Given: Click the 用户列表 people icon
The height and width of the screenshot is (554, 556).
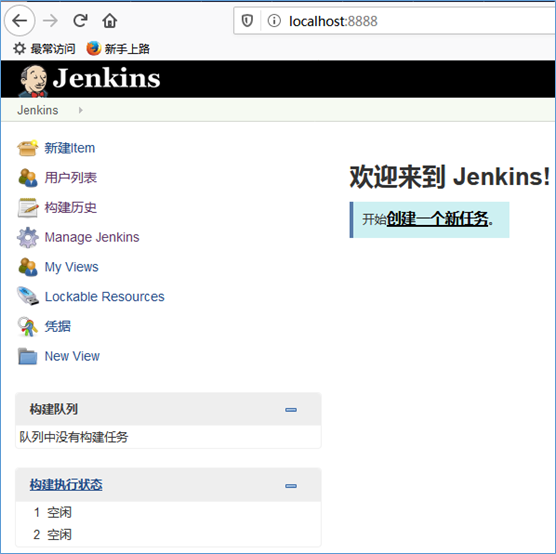Looking at the screenshot, I should point(27,178).
